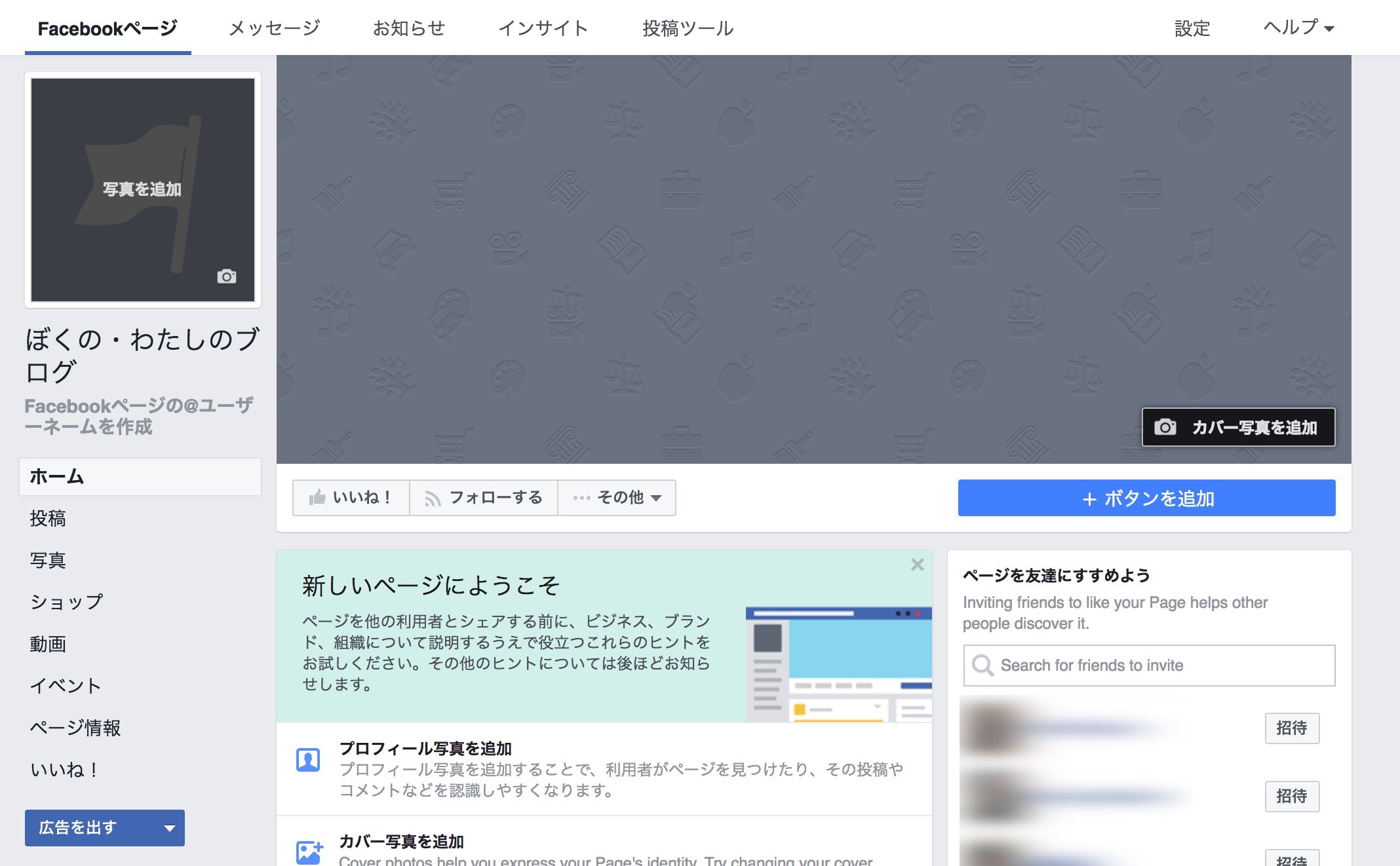The height and width of the screenshot is (866, 1400).
Task: Select ページ情報 in the sidebar
Action: tap(75, 727)
